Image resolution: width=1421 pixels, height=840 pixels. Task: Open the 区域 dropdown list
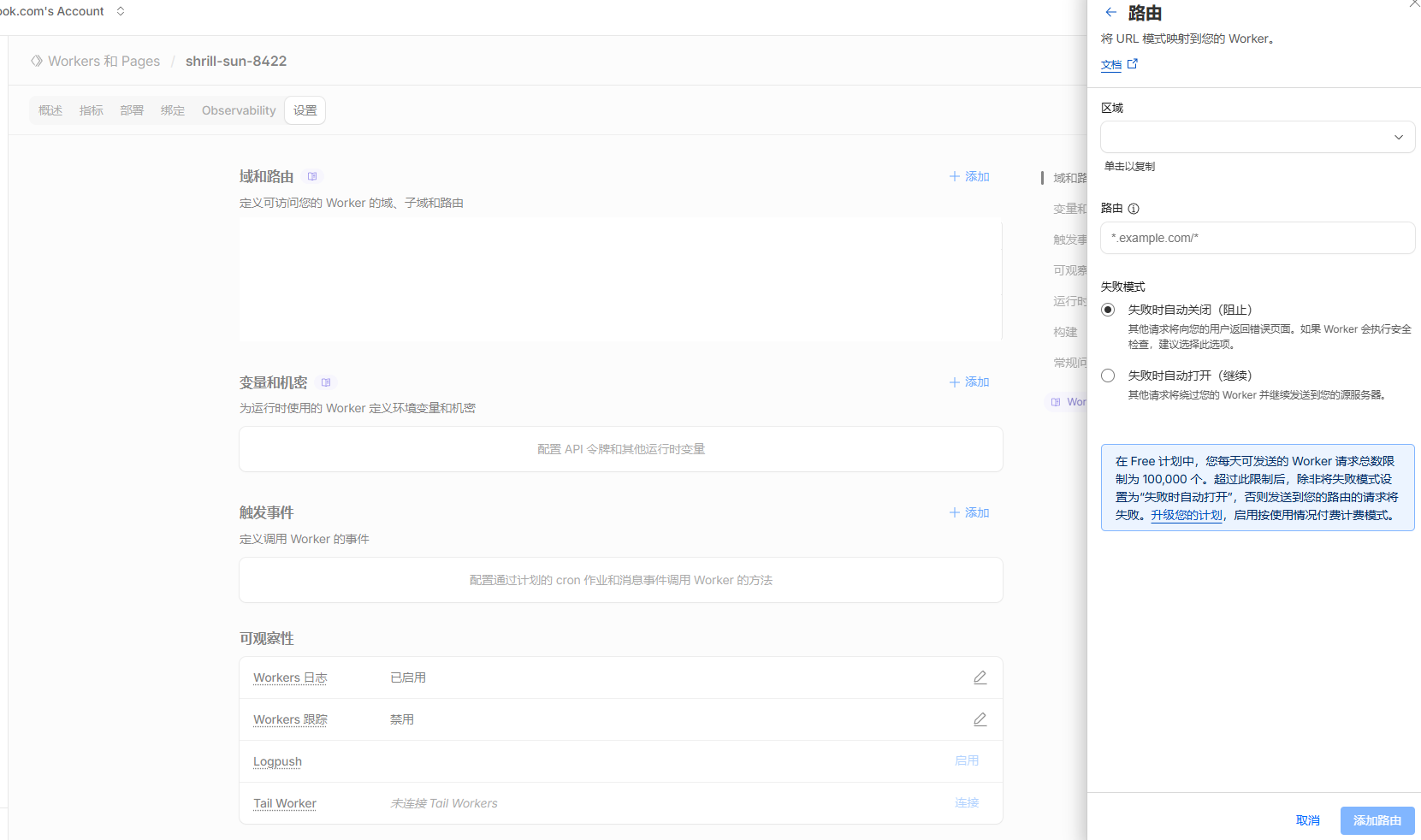[1257, 137]
